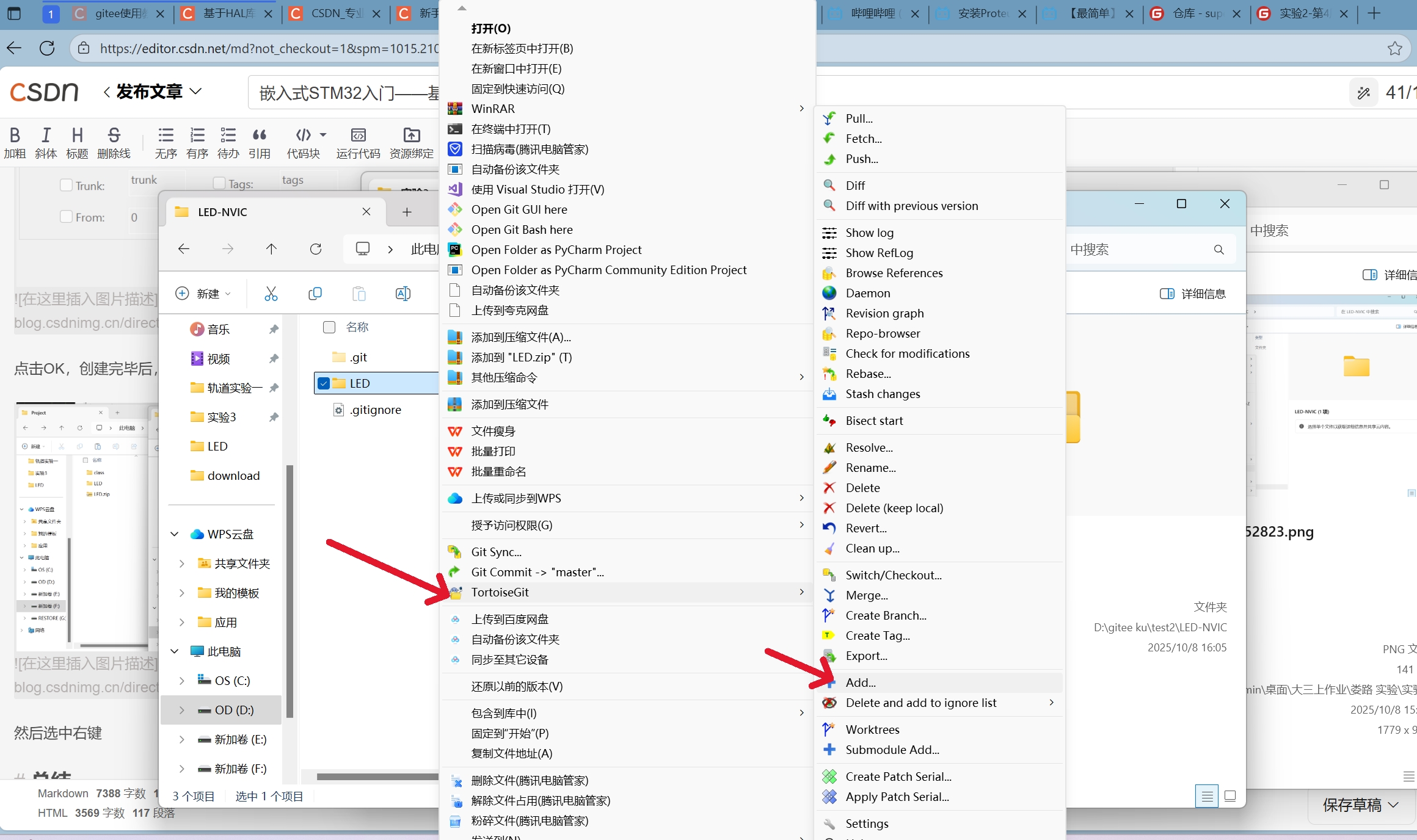
Task: Apply italic with the 斜体 icon
Action: [x=46, y=142]
